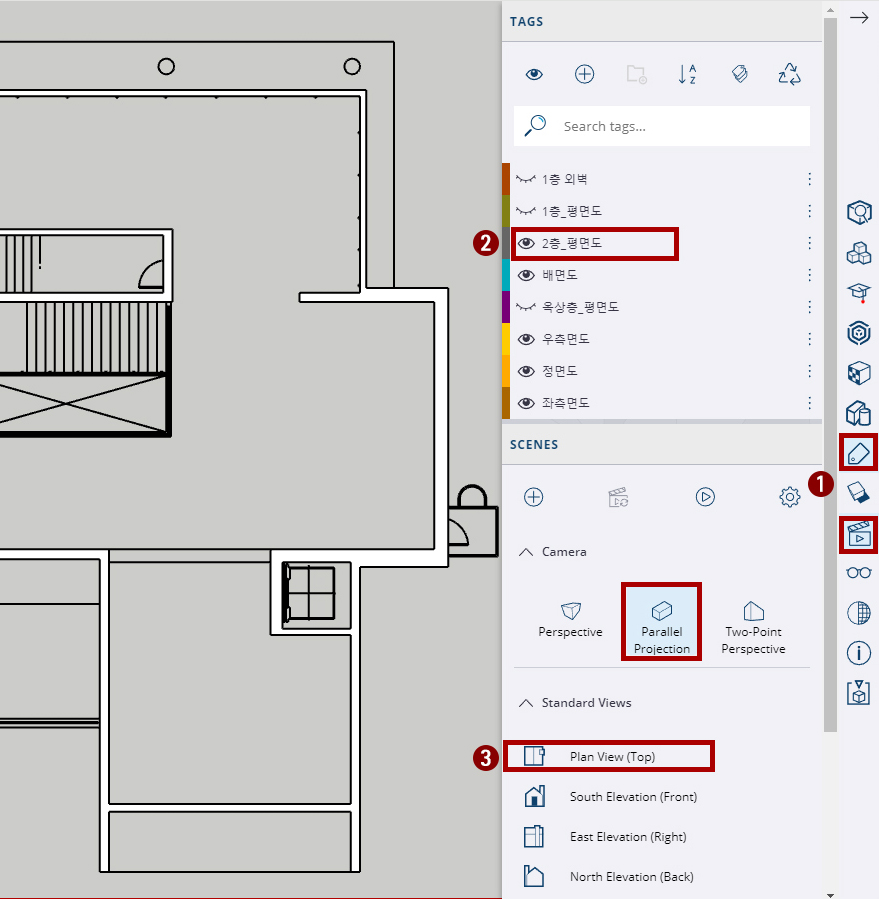Select the 좌측면도 tag name
Screen dimensions: 879x899
click(565, 404)
